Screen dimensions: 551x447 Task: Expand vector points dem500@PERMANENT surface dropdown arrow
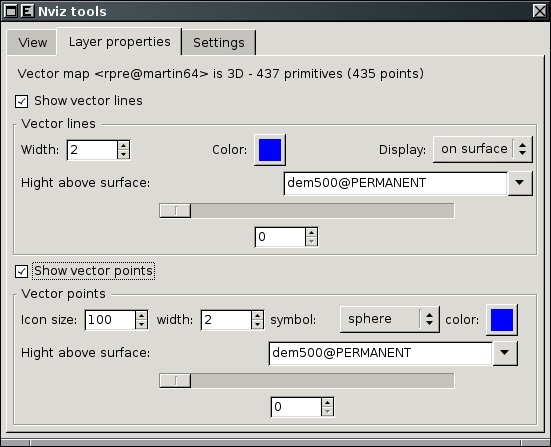(x=505, y=353)
